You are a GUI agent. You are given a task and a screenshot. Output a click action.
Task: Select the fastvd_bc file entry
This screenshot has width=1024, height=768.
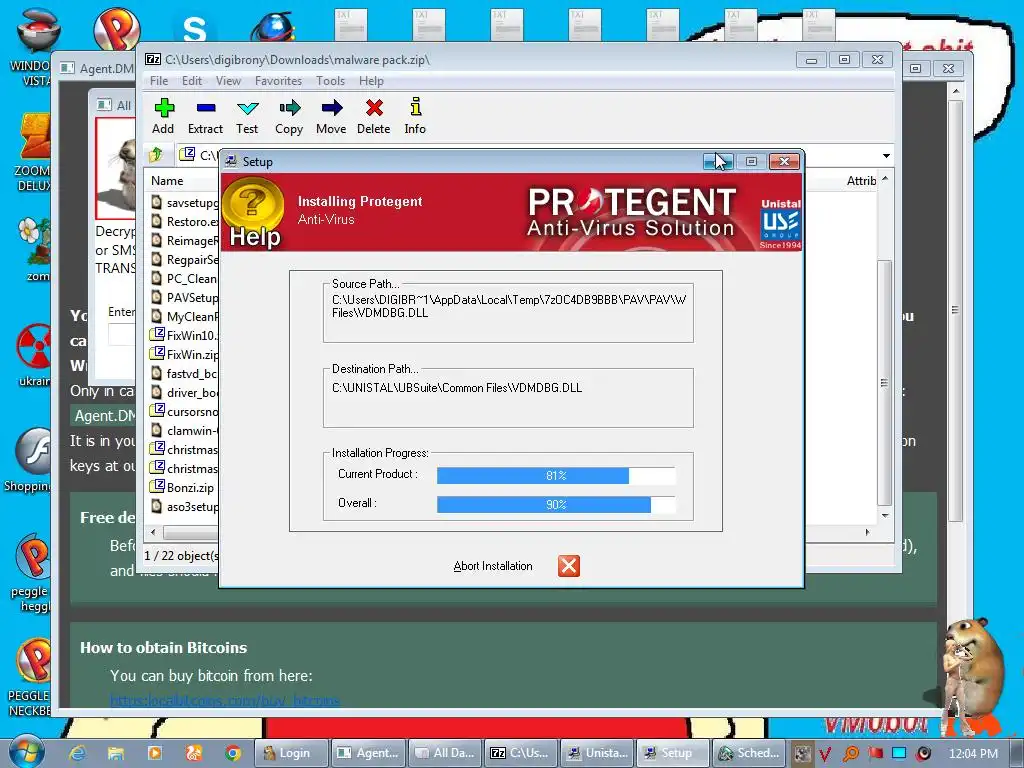coord(185,374)
